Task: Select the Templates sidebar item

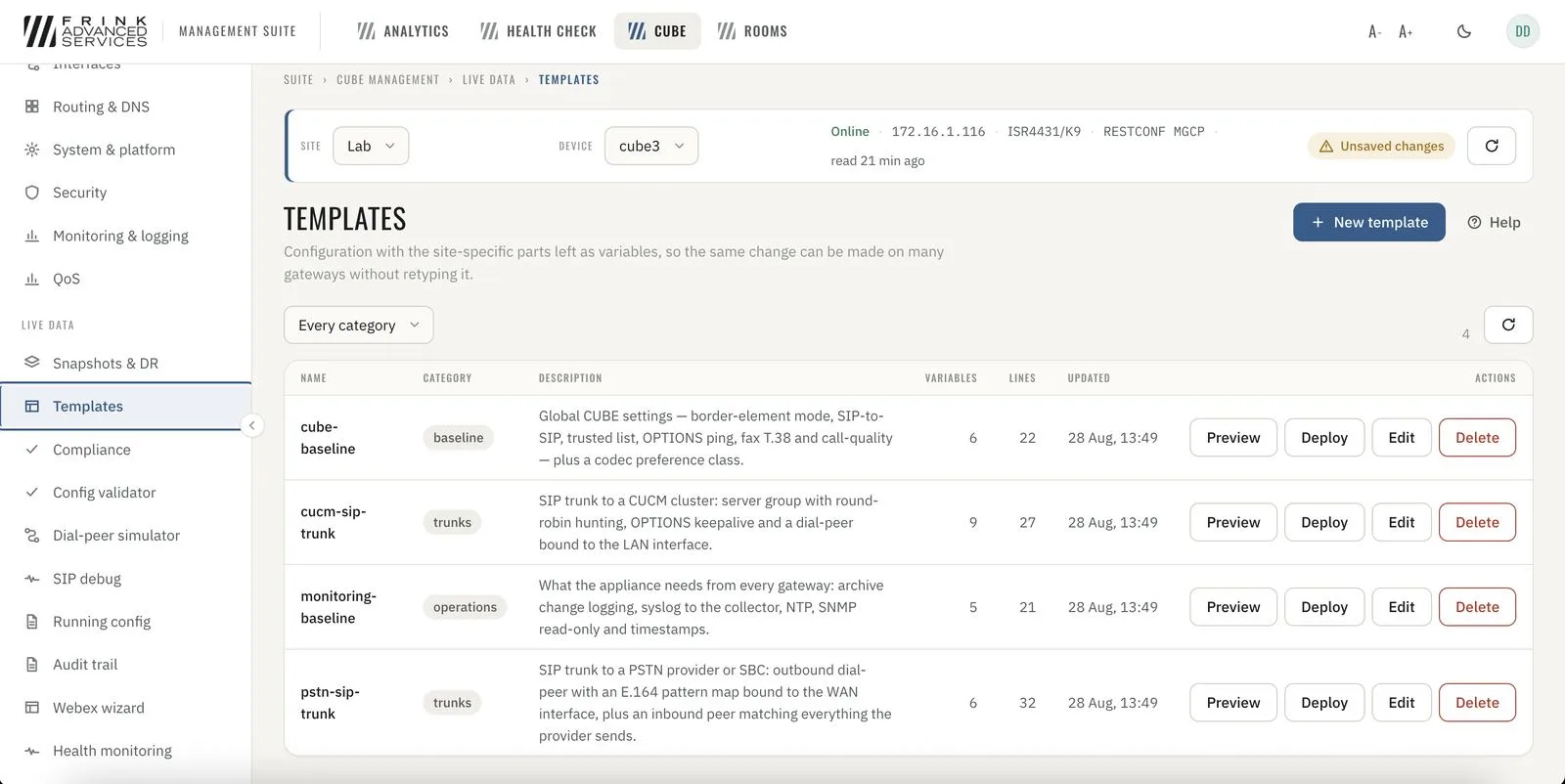Action: coord(125,406)
